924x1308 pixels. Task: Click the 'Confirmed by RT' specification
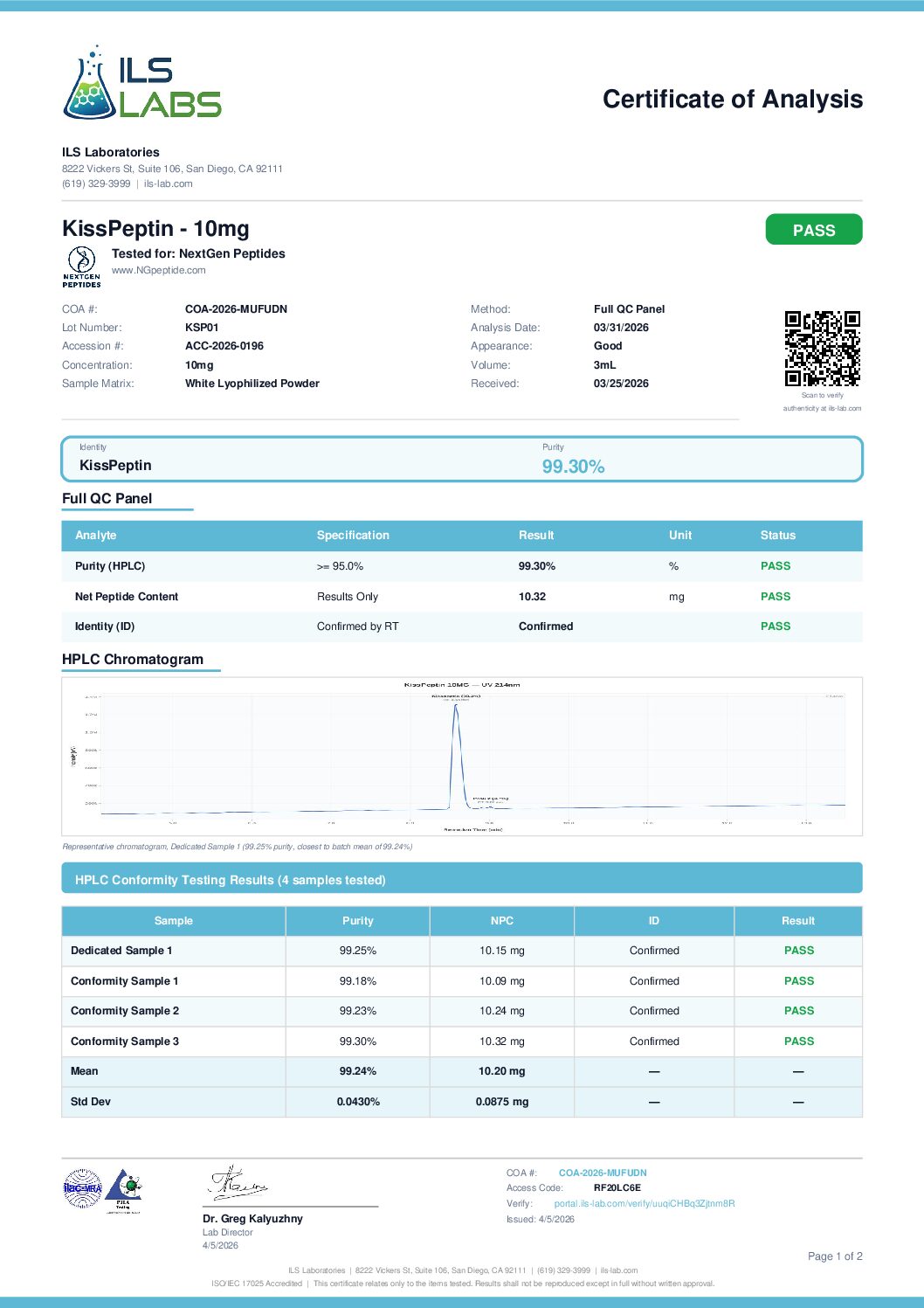[357, 626]
